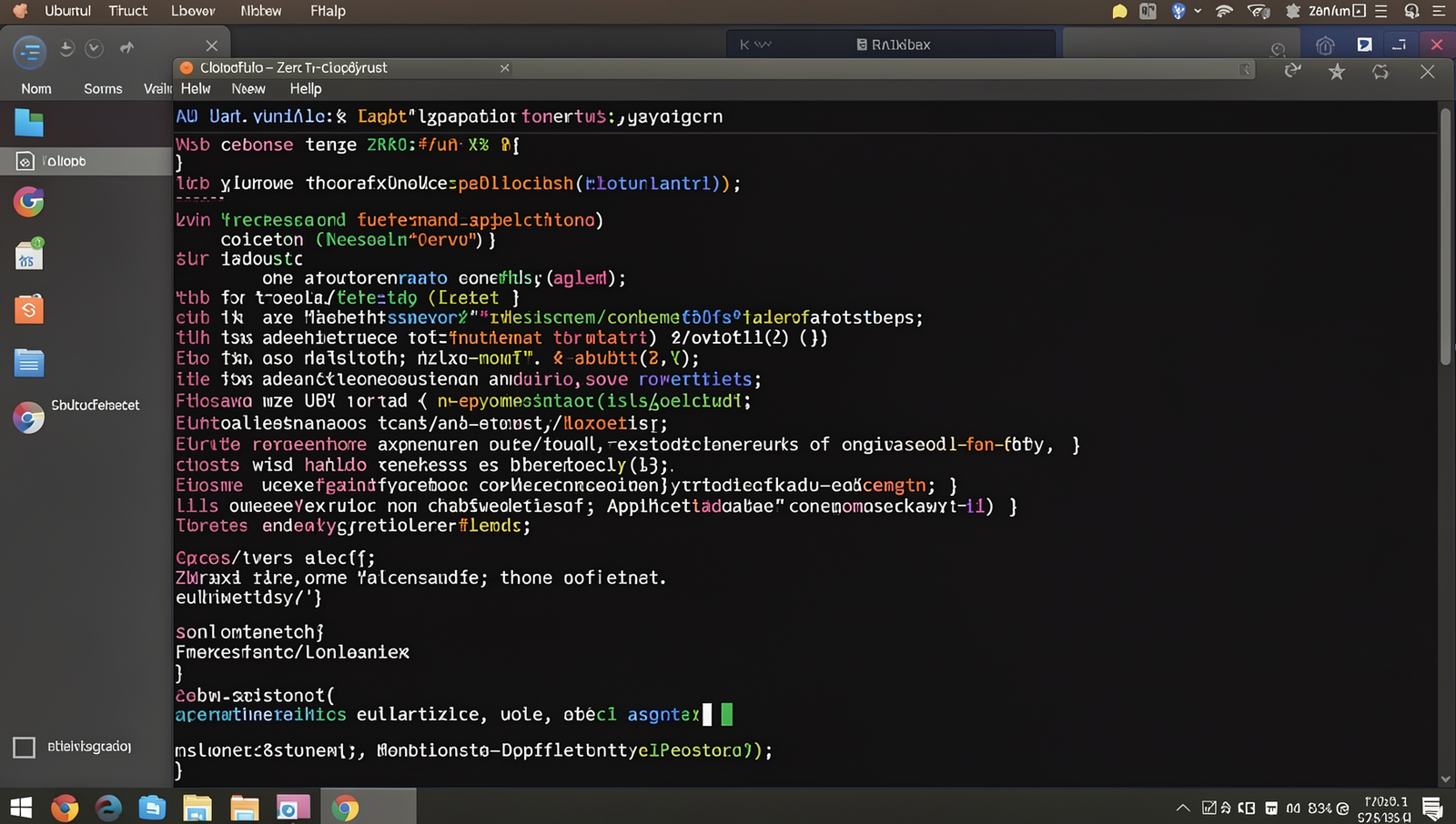Open the 'Hellp' menu
This screenshot has width=1456, height=824.
[306, 88]
